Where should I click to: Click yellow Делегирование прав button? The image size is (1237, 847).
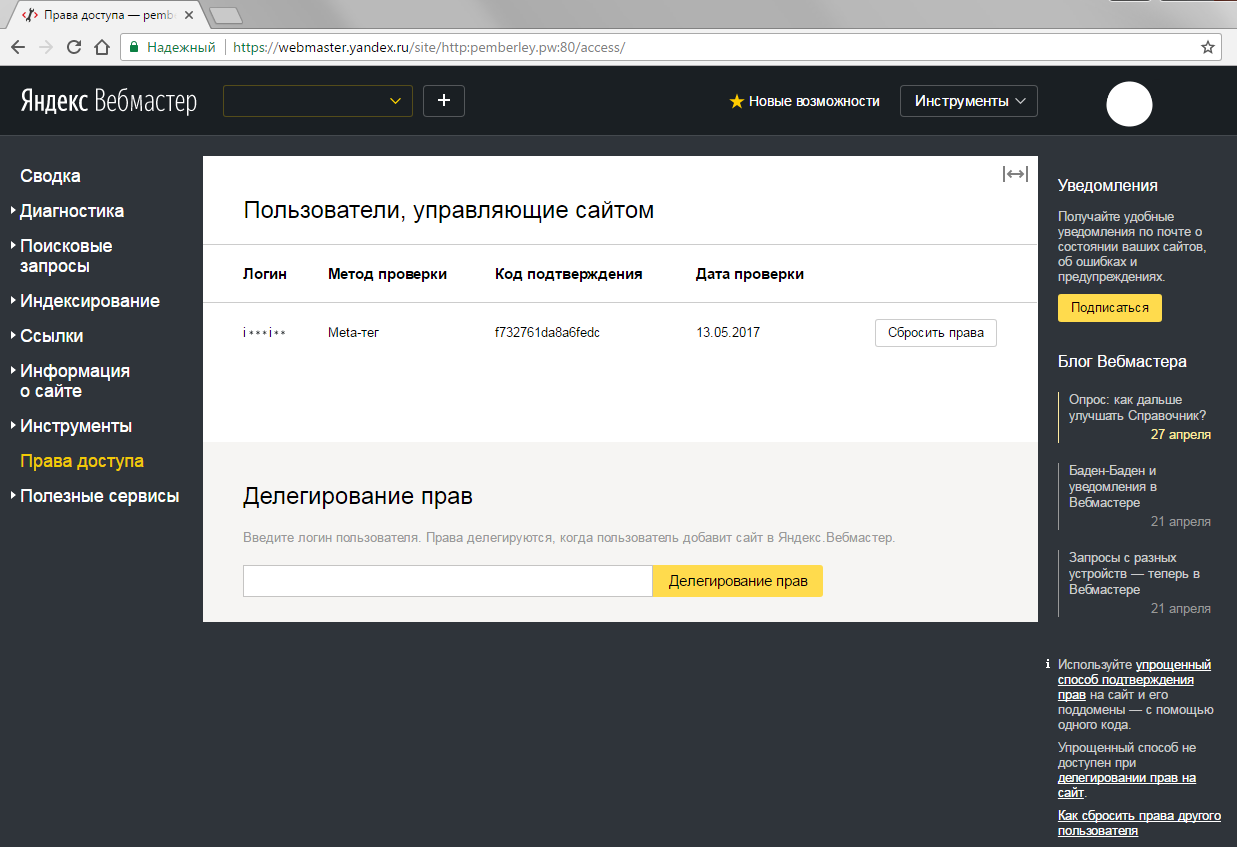point(738,581)
